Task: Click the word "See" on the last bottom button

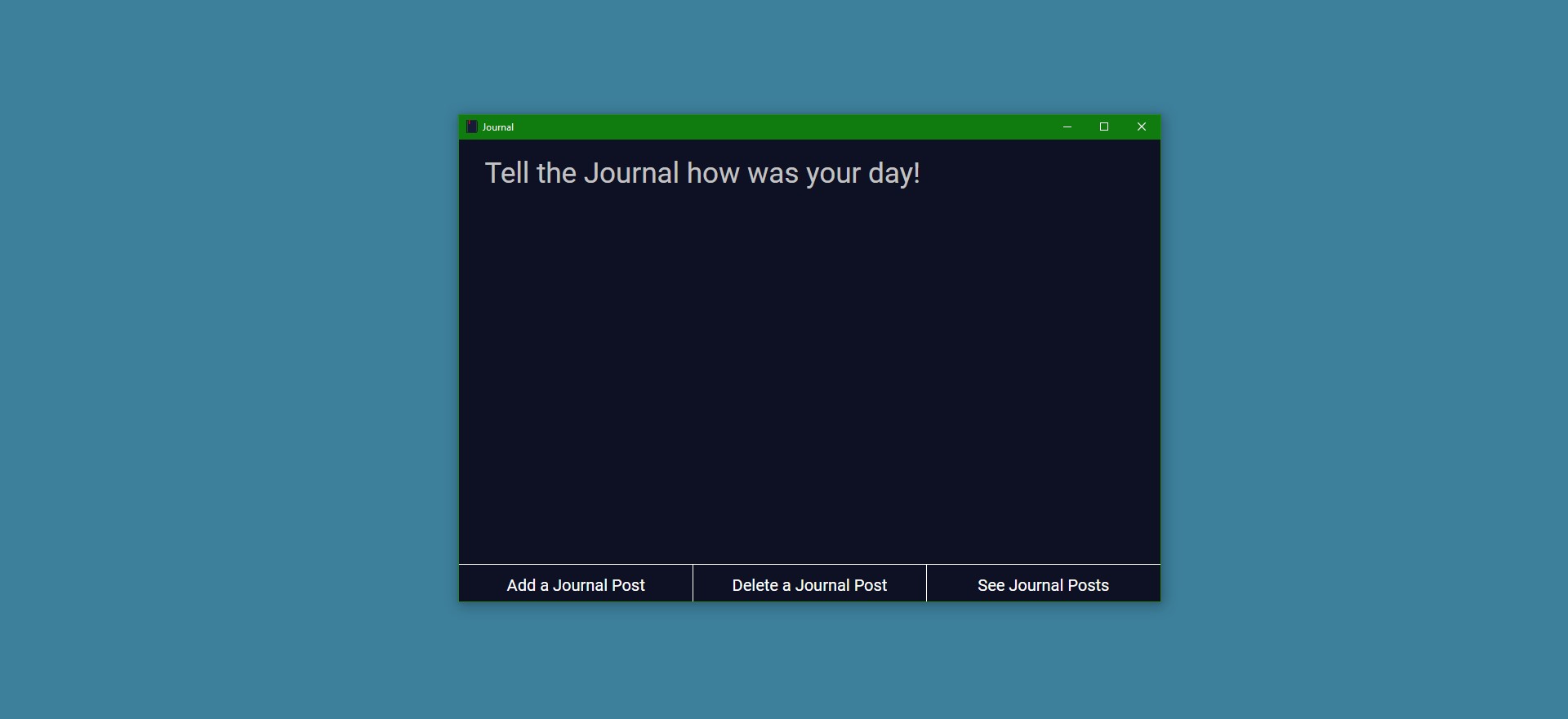Action: click(991, 585)
